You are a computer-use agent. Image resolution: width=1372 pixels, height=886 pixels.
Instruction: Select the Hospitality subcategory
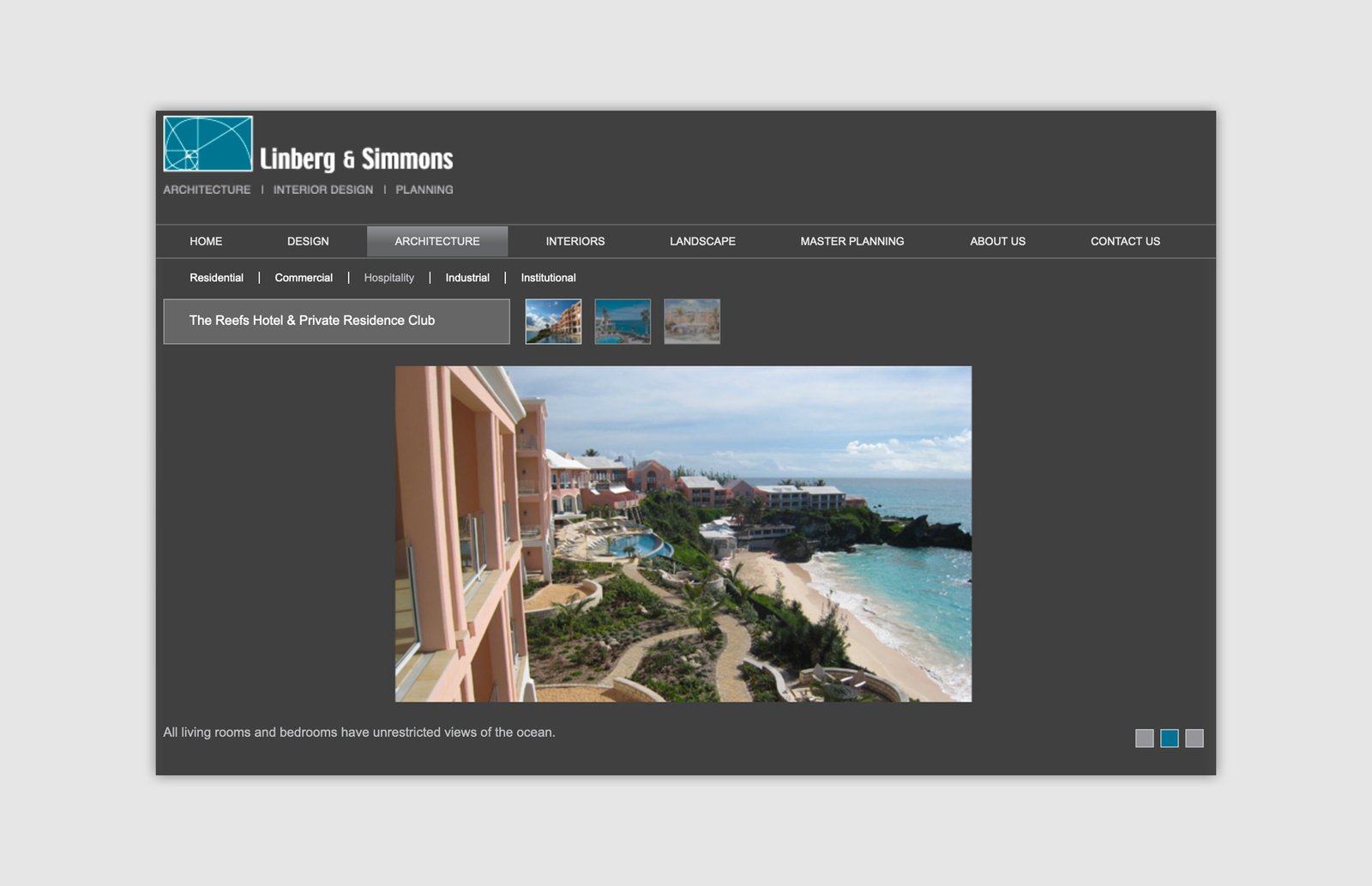click(x=388, y=278)
